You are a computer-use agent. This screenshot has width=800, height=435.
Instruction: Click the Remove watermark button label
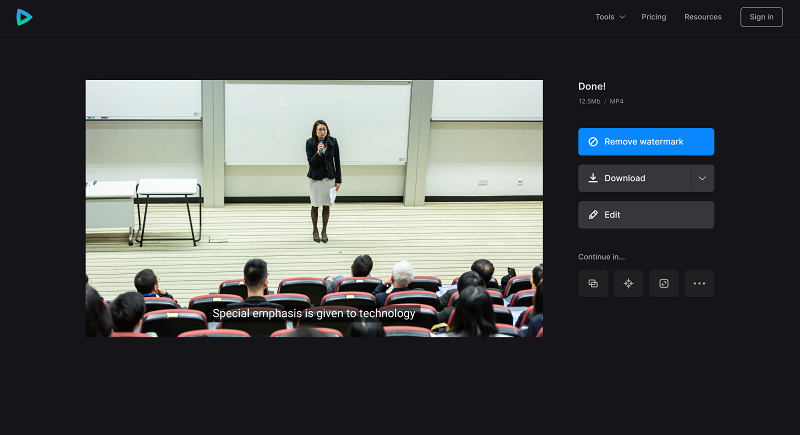[644, 142]
